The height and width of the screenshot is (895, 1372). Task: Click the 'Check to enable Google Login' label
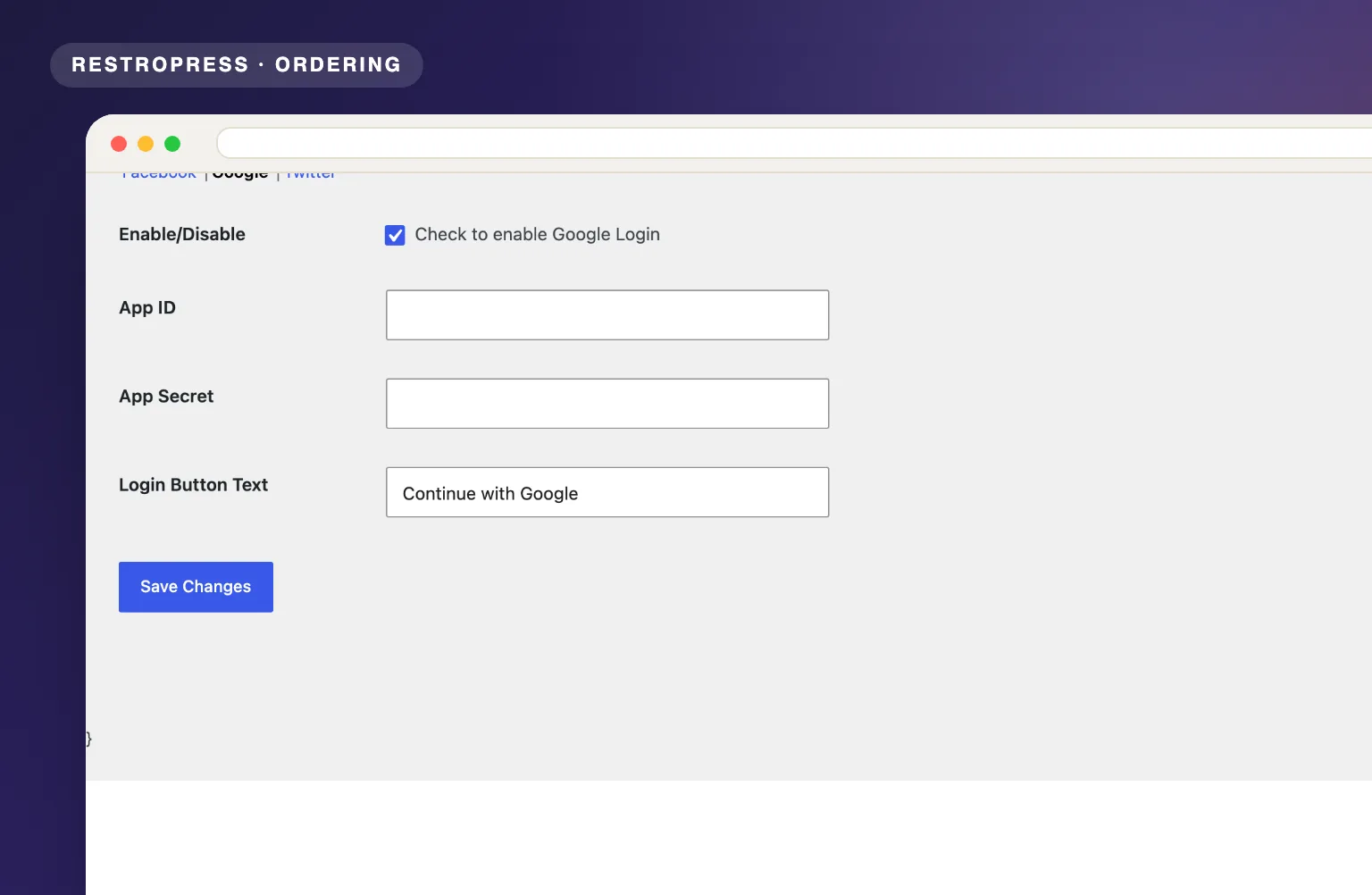coord(537,234)
